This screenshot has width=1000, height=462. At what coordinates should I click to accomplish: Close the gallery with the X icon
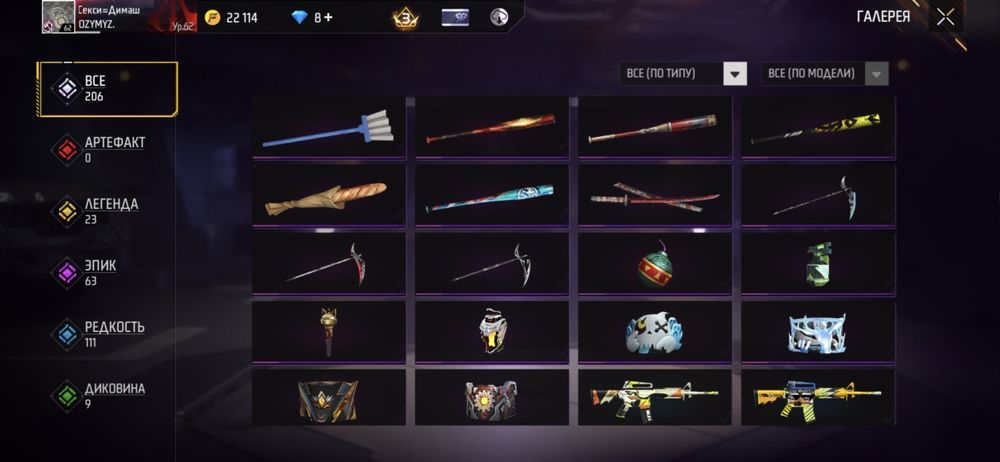(x=945, y=18)
